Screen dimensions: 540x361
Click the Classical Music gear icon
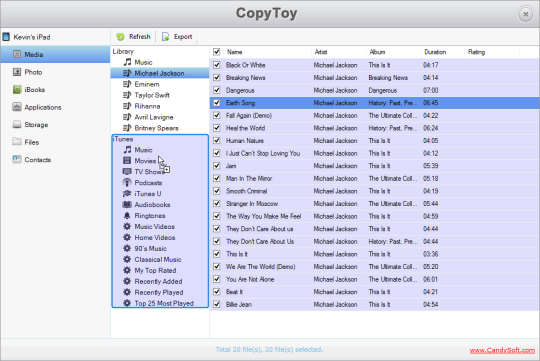point(127,259)
